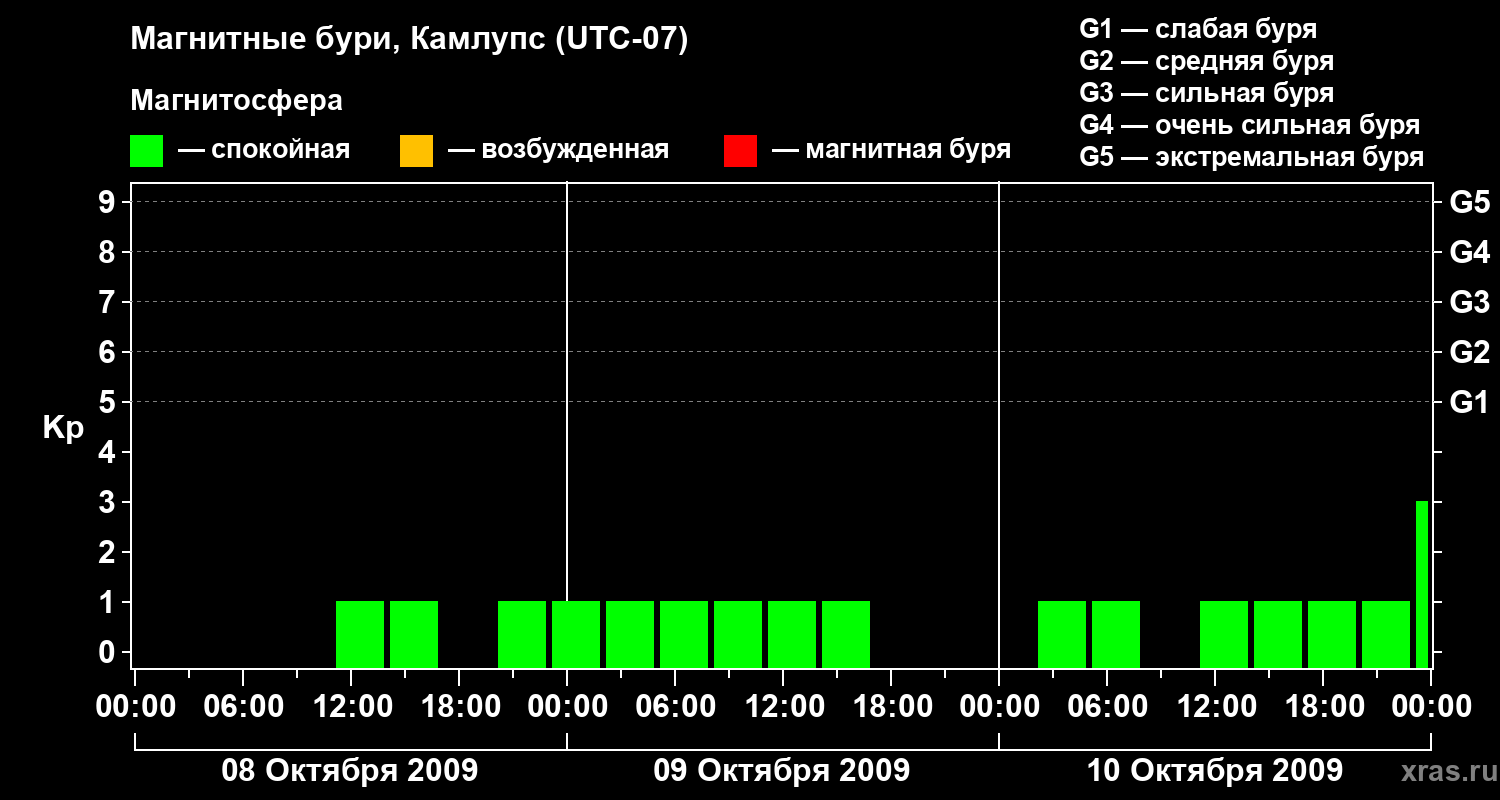1500x800 pixels.
Task: Click the '10 Октября 2009' date label
Action: 1215,771
